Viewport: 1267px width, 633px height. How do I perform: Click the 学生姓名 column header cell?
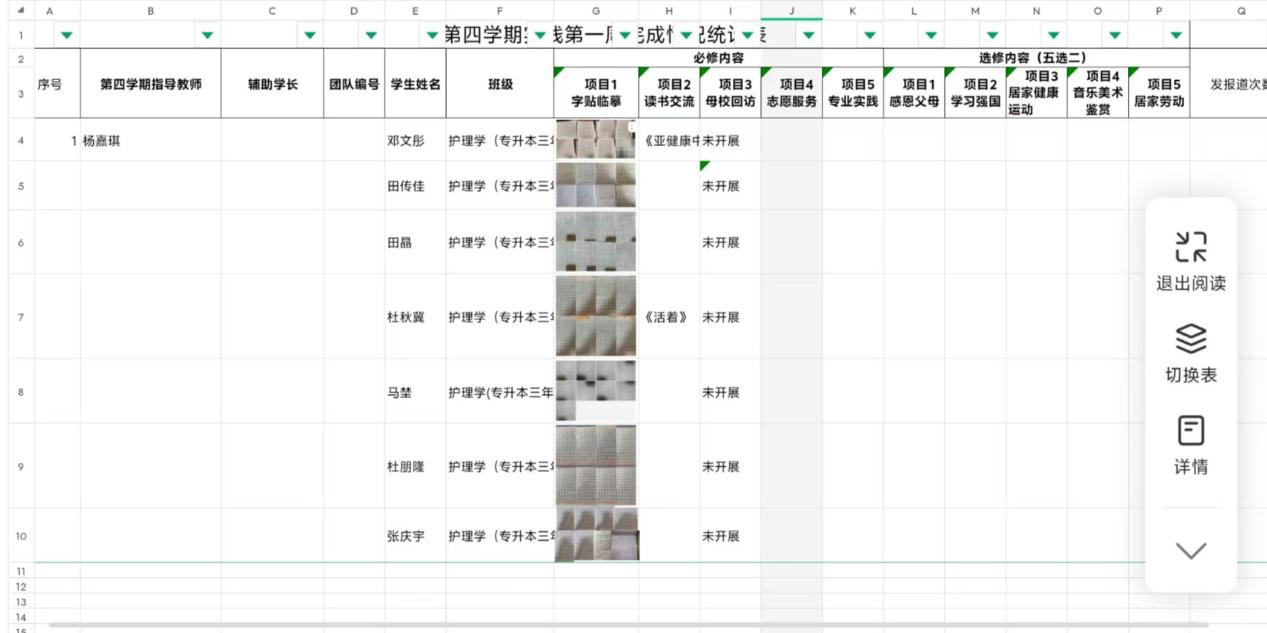click(x=414, y=85)
